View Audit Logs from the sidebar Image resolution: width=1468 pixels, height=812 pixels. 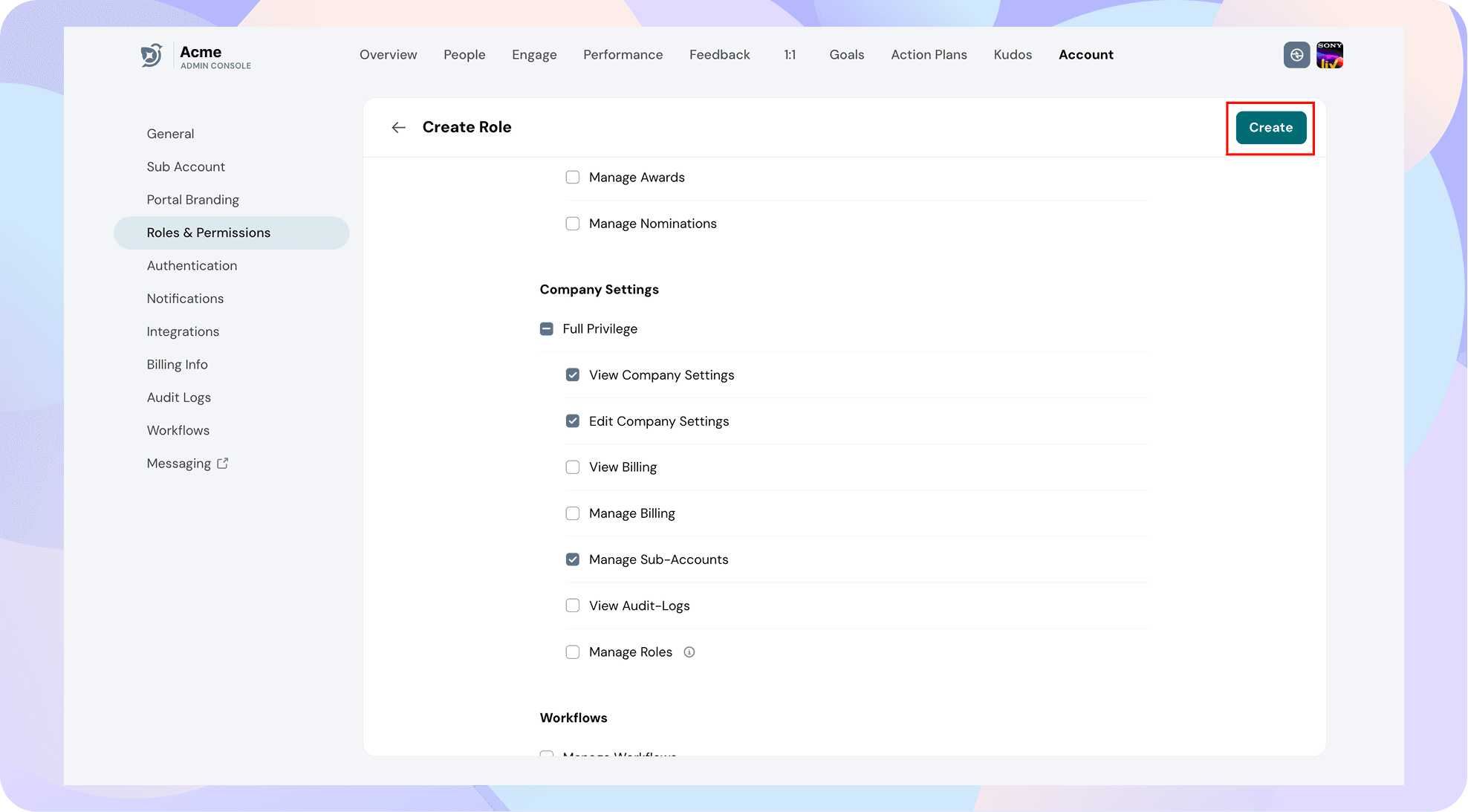232,397
